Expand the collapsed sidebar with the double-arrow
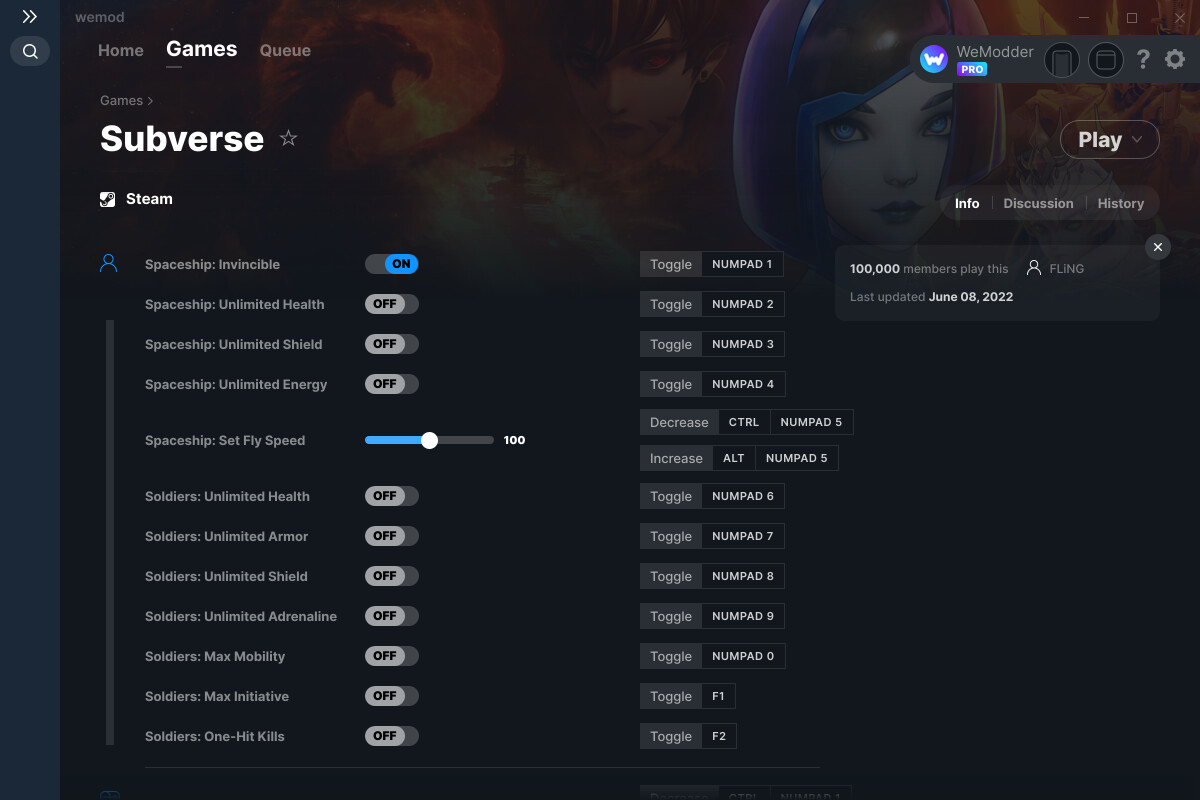The height and width of the screenshot is (800, 1200). 29,16
